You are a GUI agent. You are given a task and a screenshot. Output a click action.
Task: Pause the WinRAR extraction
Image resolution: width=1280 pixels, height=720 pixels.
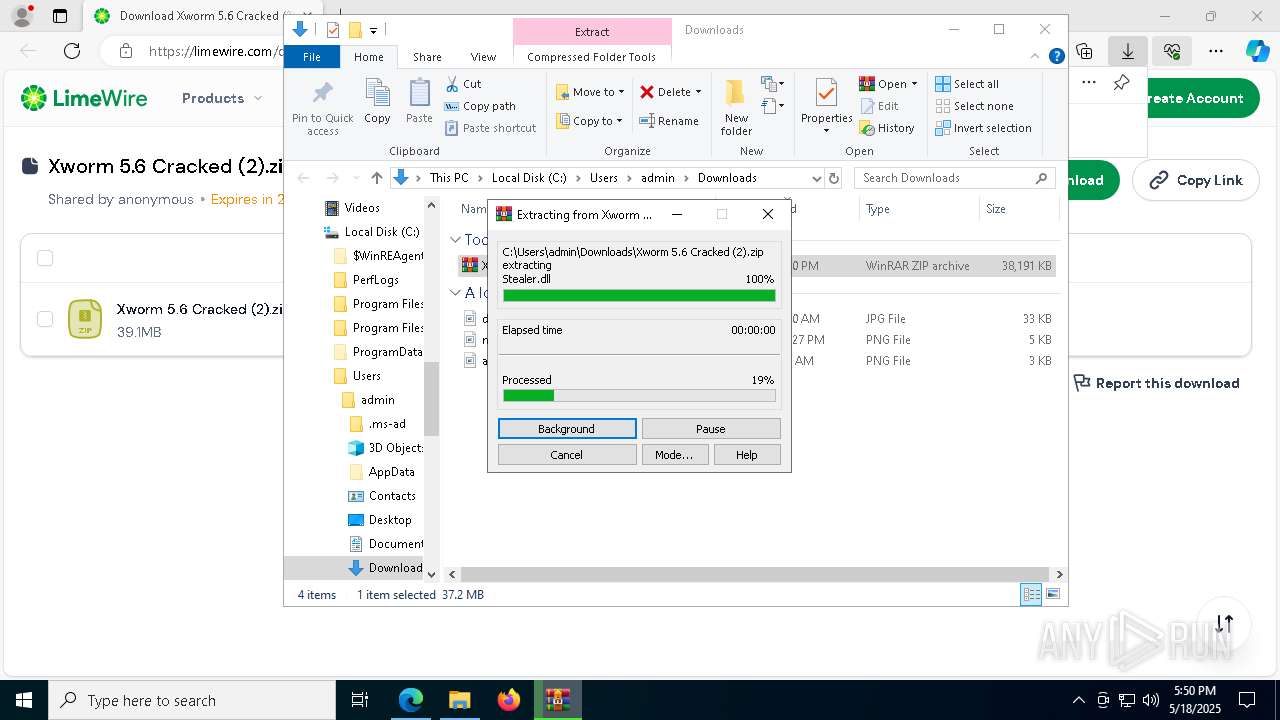711,429
